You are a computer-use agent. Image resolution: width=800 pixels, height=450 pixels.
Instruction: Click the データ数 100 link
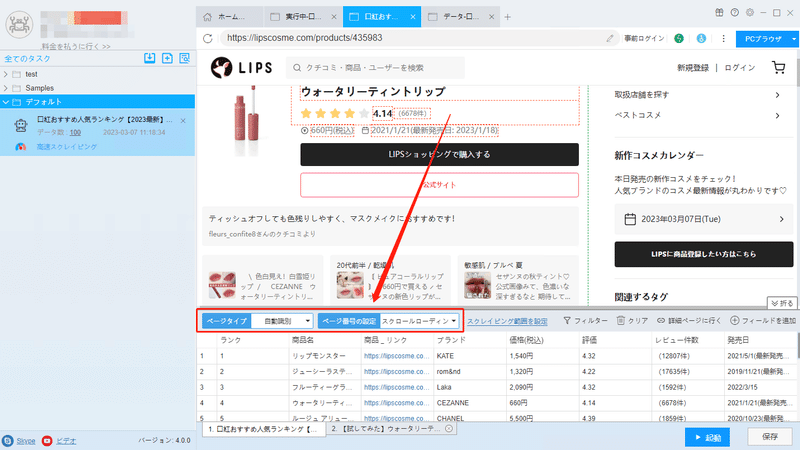tap(76, 133)
